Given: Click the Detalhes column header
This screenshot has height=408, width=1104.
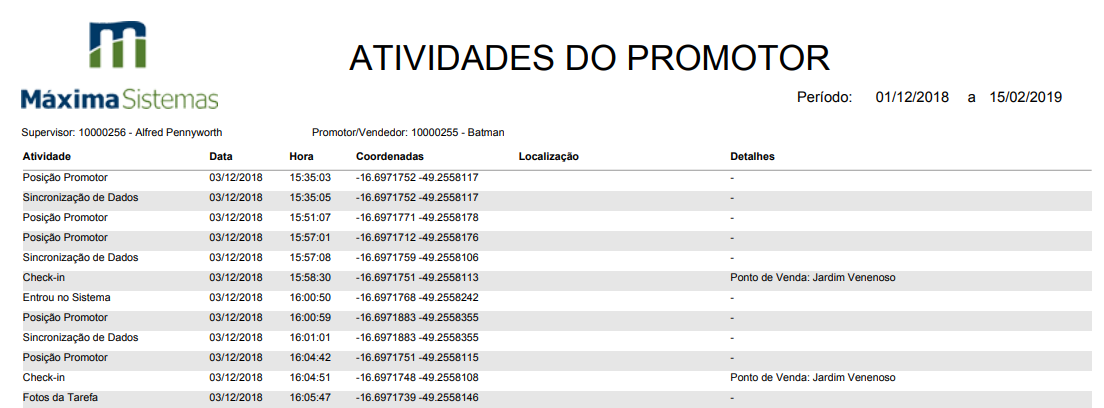Looking at the screenshot, I should coord(752,156).
